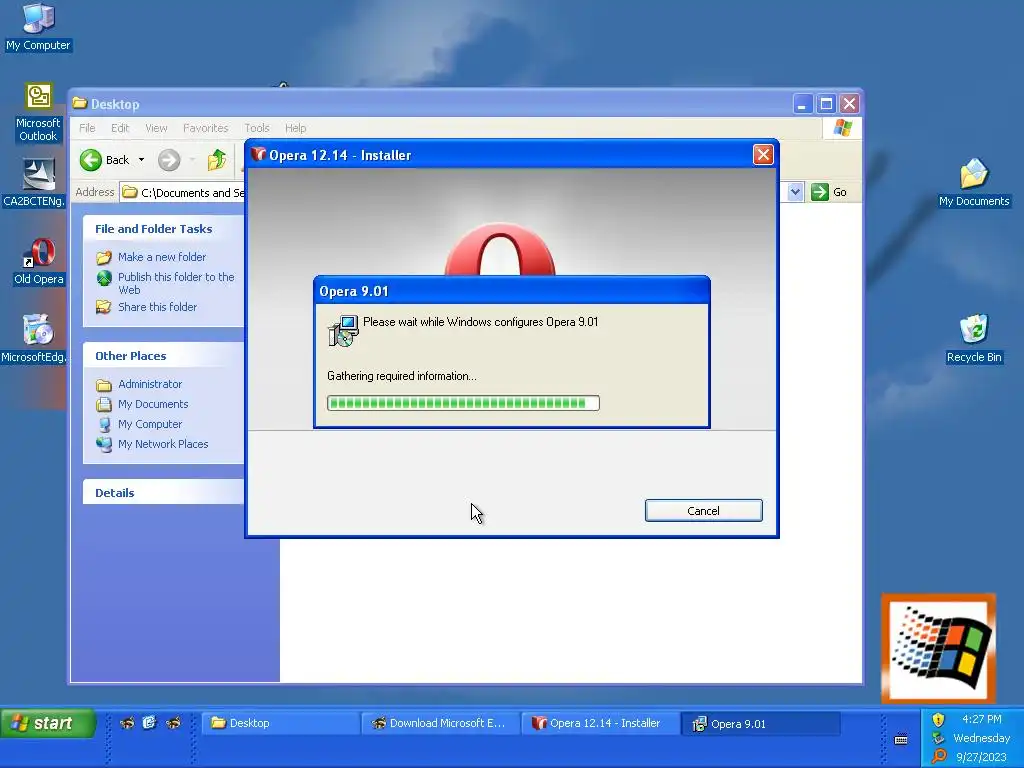Click the third quick launch icon
This screenshot has height=768, width=1024.
(x=173, y=723)
